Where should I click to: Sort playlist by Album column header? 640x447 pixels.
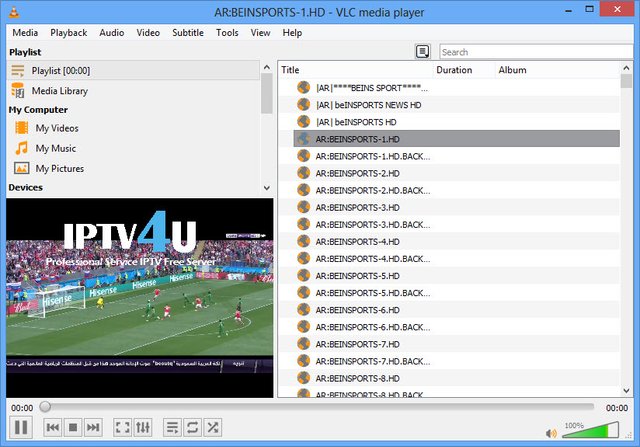pos(558,70)
